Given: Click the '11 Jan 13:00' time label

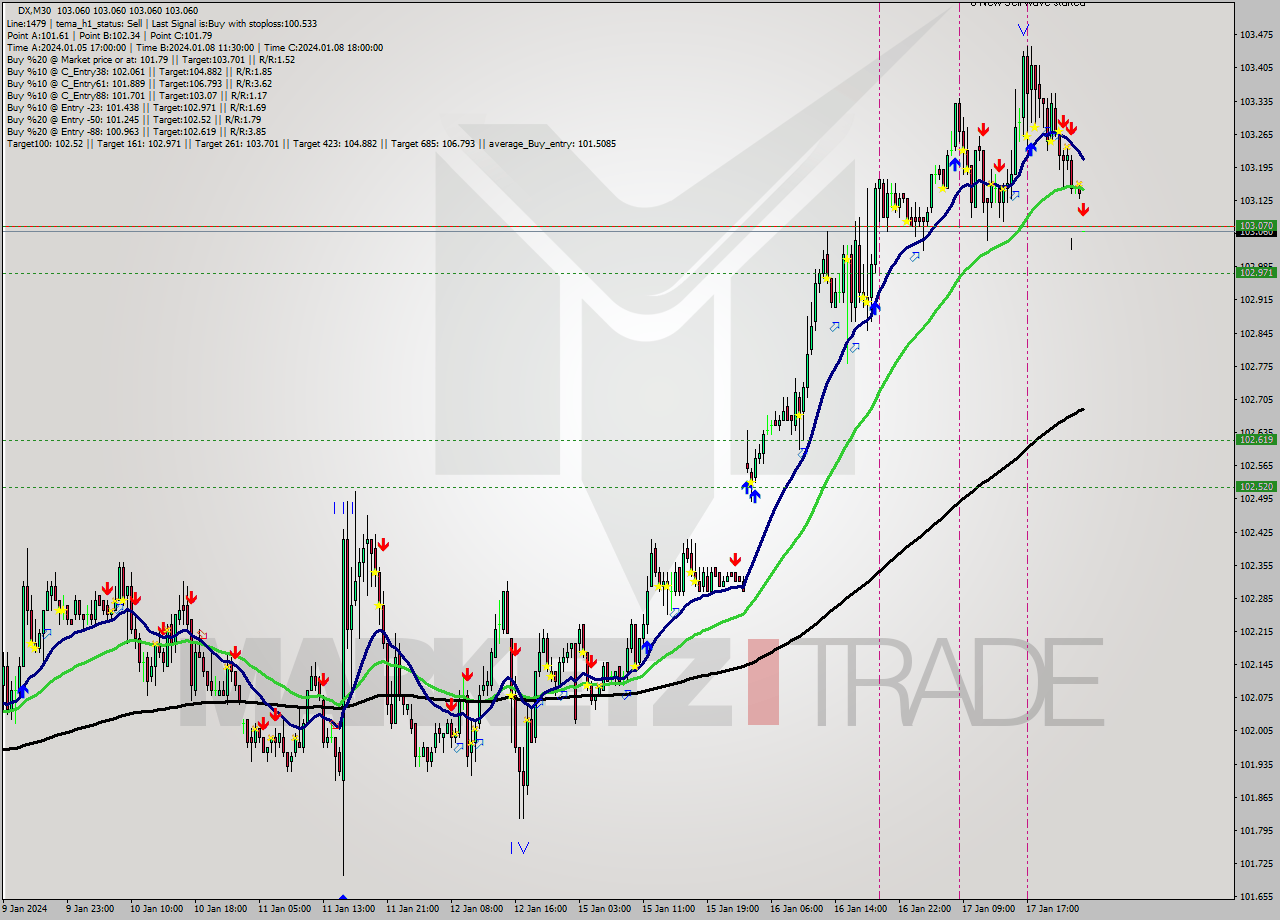Looking at the screenshot, I should pyautogui.click(x=348, y=909).
